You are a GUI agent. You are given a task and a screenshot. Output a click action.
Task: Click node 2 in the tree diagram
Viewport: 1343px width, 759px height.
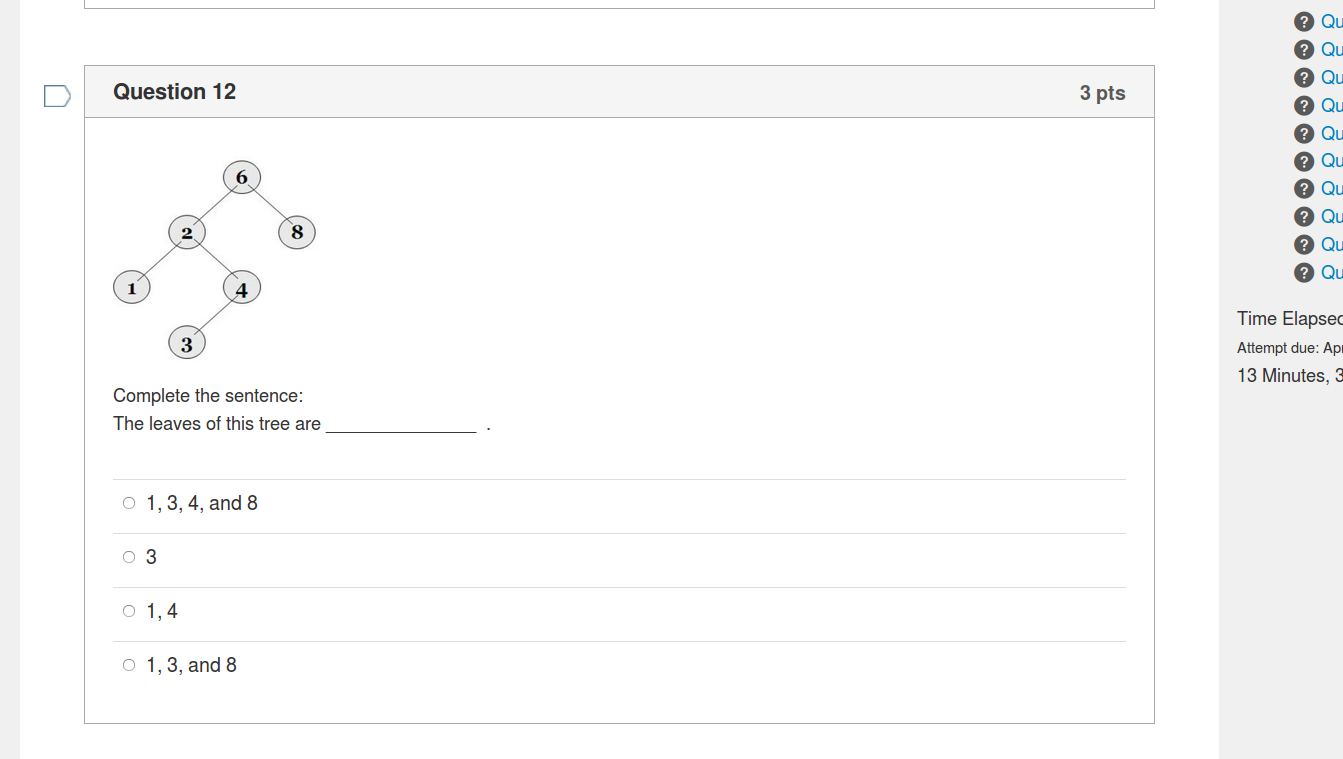[x=187, y=233]
